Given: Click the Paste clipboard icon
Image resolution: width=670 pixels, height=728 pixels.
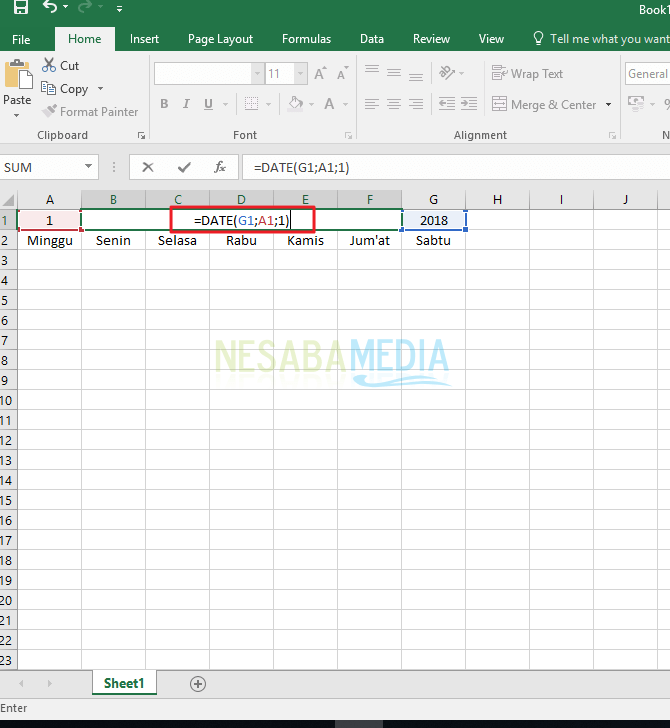Looking at the screenshot, I should point(19,74).
